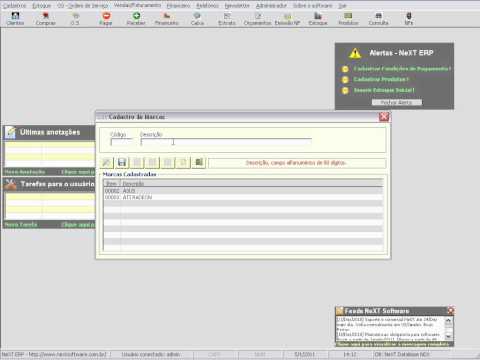Select the ASUS row in Marcas Cadastradas

click(x=243, y=191)
